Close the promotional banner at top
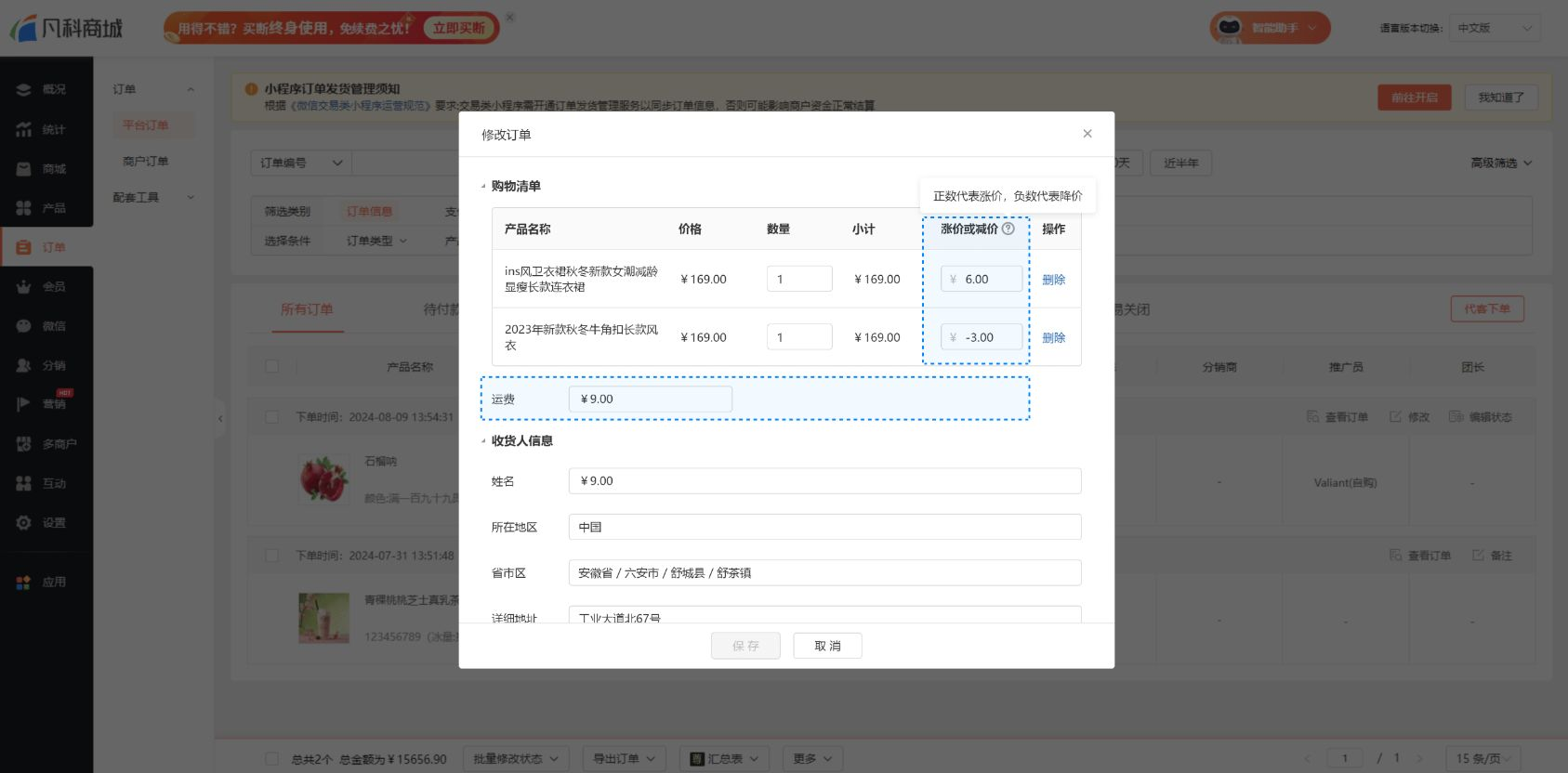Viewport: 1568px width, 773px height. pyautogui.click(x=510, y=18)
